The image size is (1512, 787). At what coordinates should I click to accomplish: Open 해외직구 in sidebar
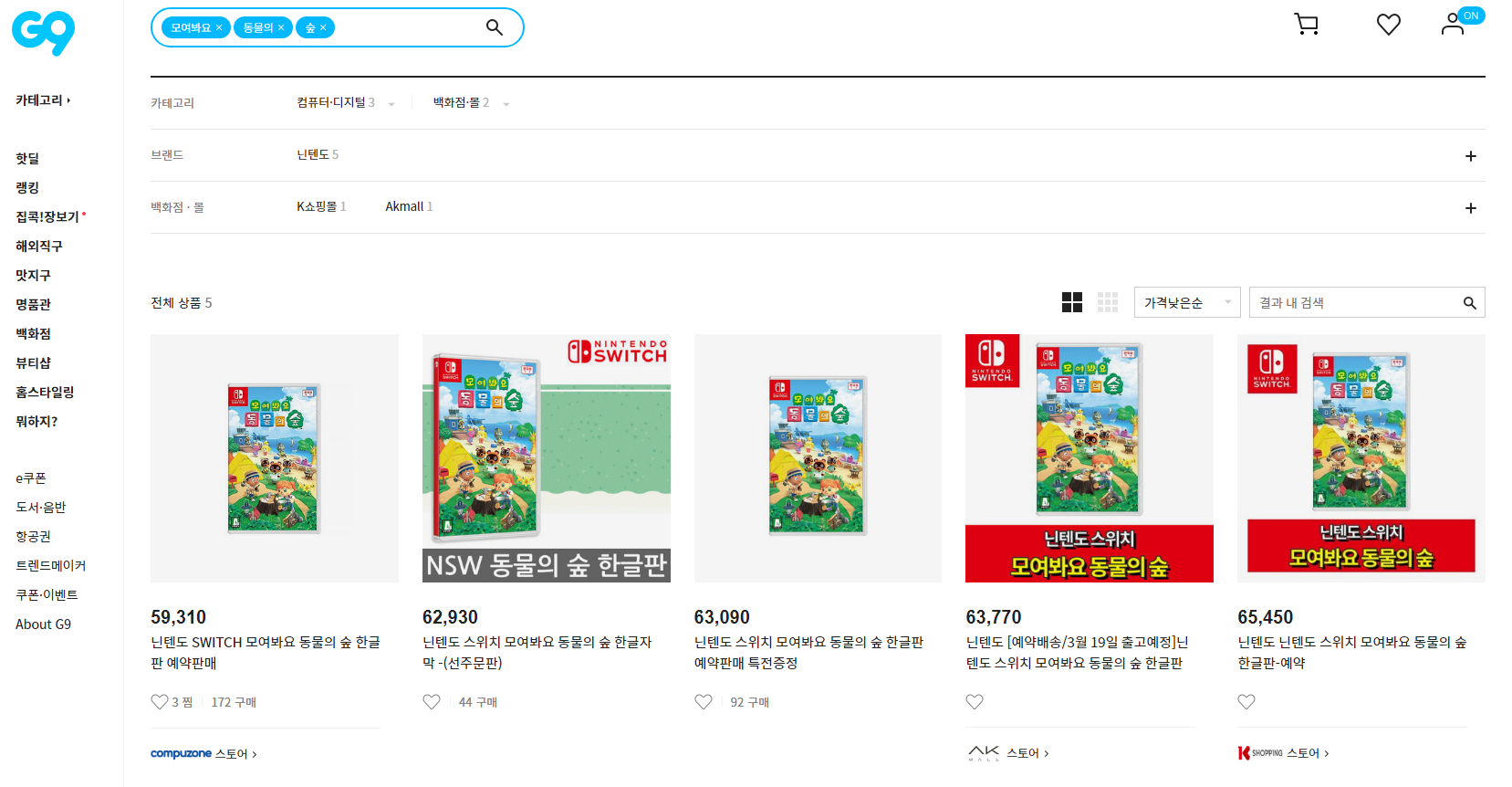coord(39,247)
